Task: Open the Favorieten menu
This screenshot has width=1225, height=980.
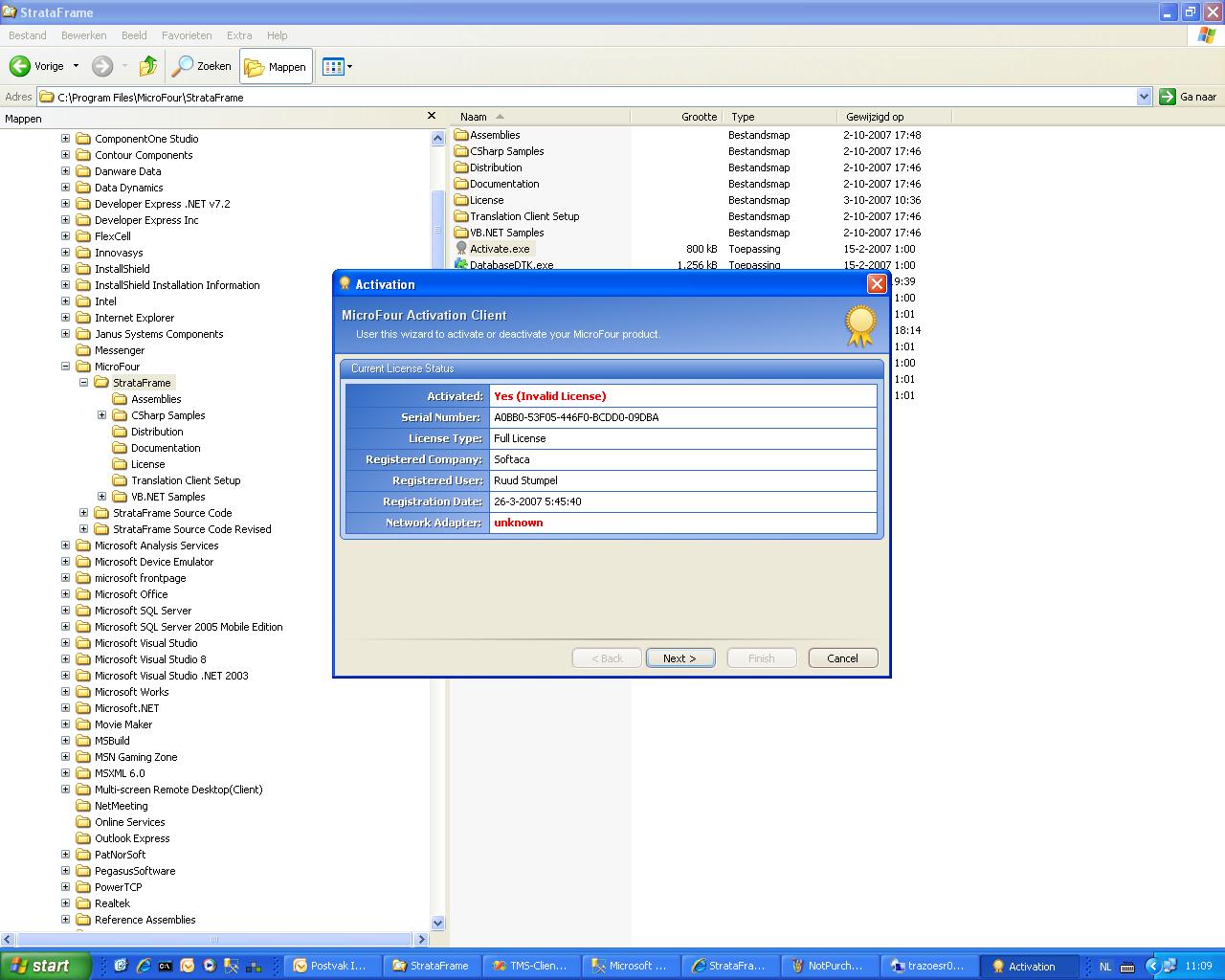Action: (187, 35)
